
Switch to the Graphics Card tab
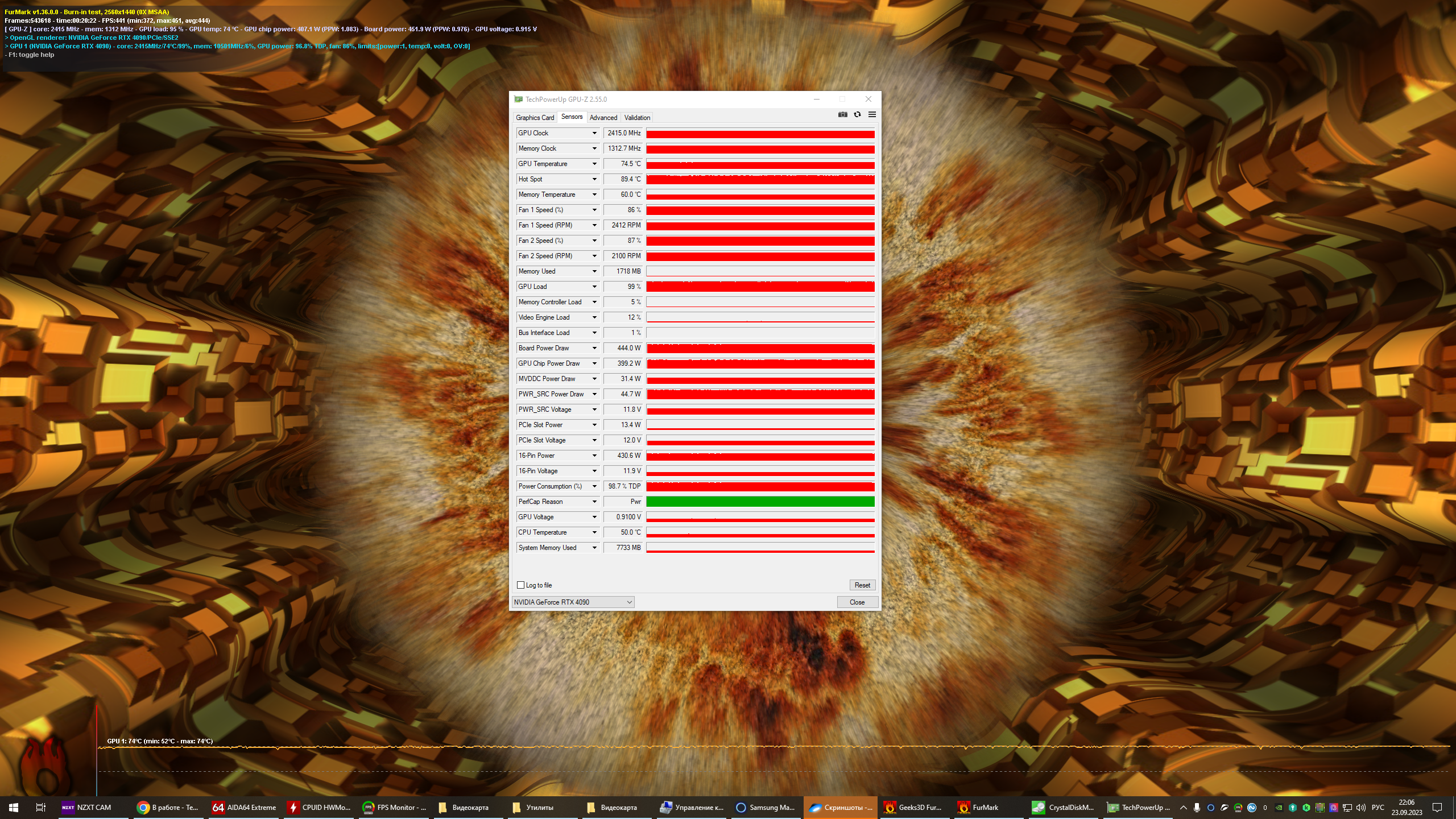[535, 118]
